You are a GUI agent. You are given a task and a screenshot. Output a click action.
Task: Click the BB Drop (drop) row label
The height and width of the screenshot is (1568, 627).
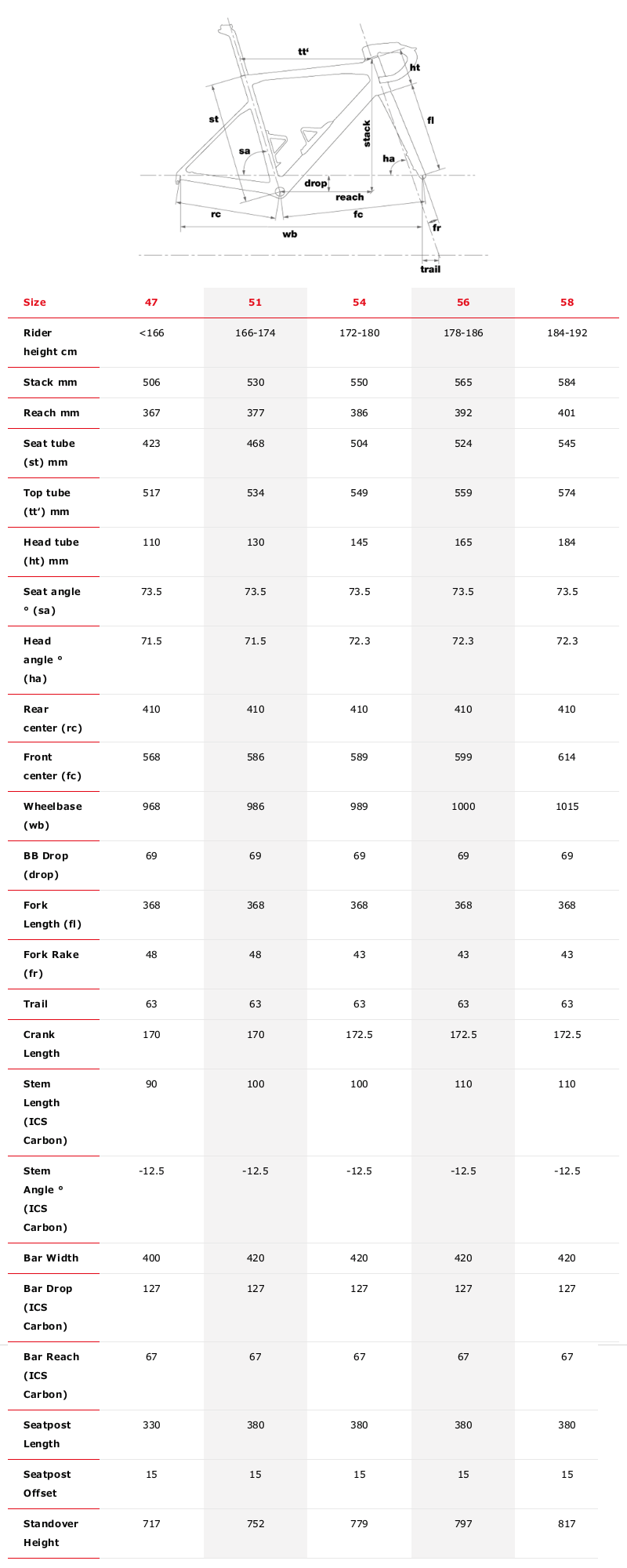click(46, 866)
